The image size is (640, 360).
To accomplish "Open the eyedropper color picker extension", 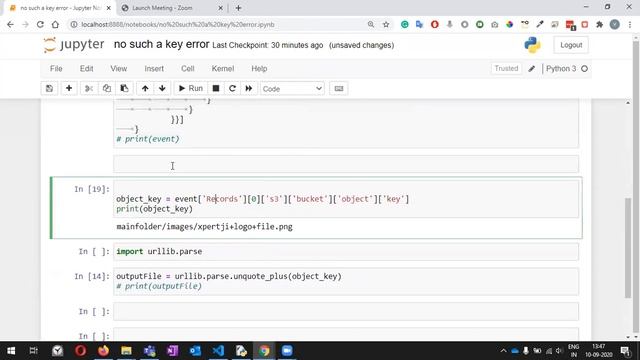I will [540, 24].
